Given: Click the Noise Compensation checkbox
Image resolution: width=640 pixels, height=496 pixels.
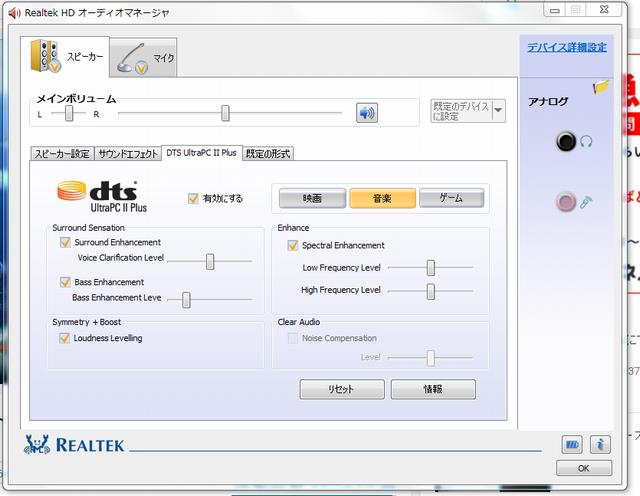Looking at the screenshot, I should coord(293,338).
